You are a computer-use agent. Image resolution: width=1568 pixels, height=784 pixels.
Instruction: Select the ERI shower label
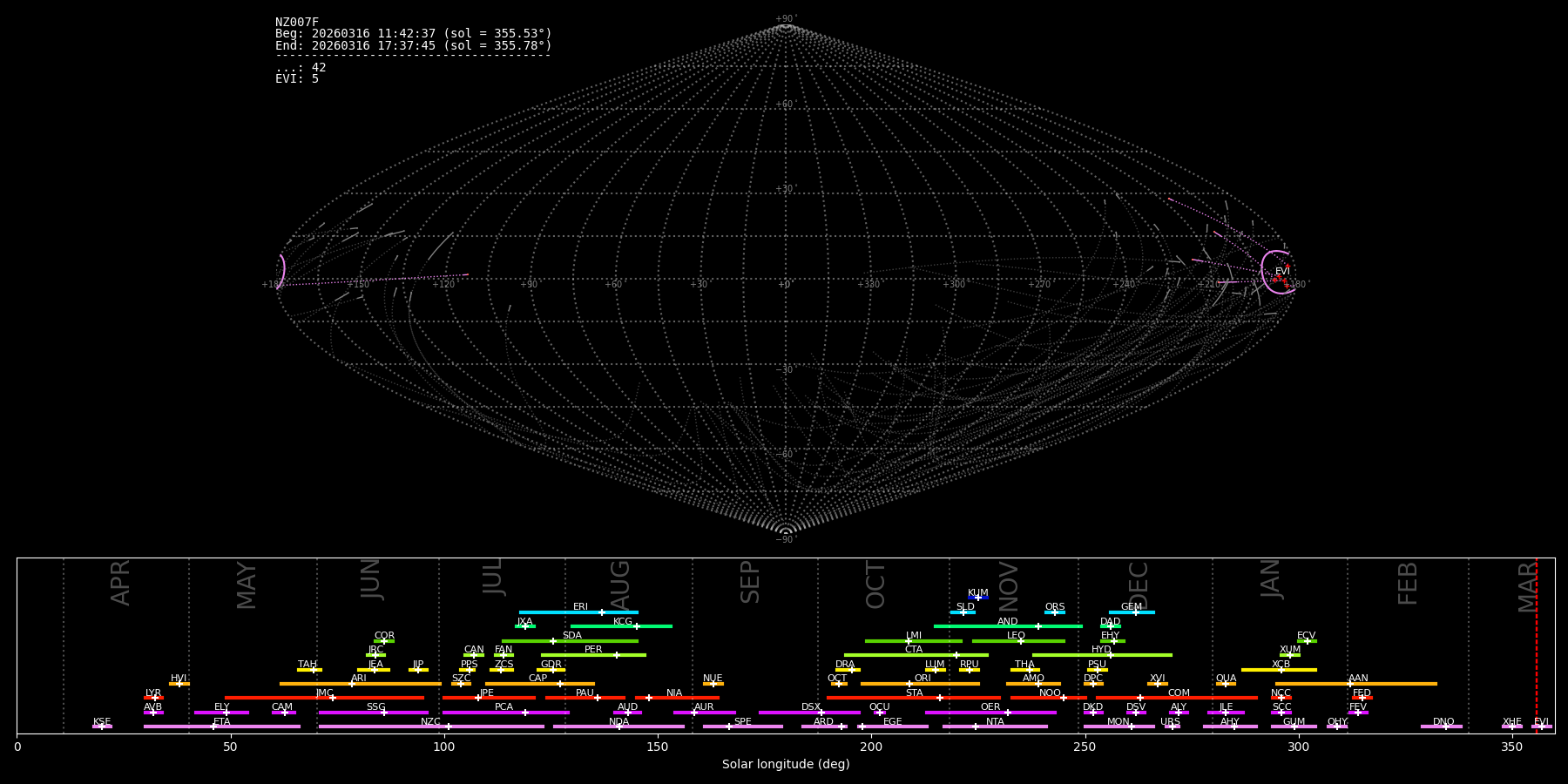coord(580,607)
